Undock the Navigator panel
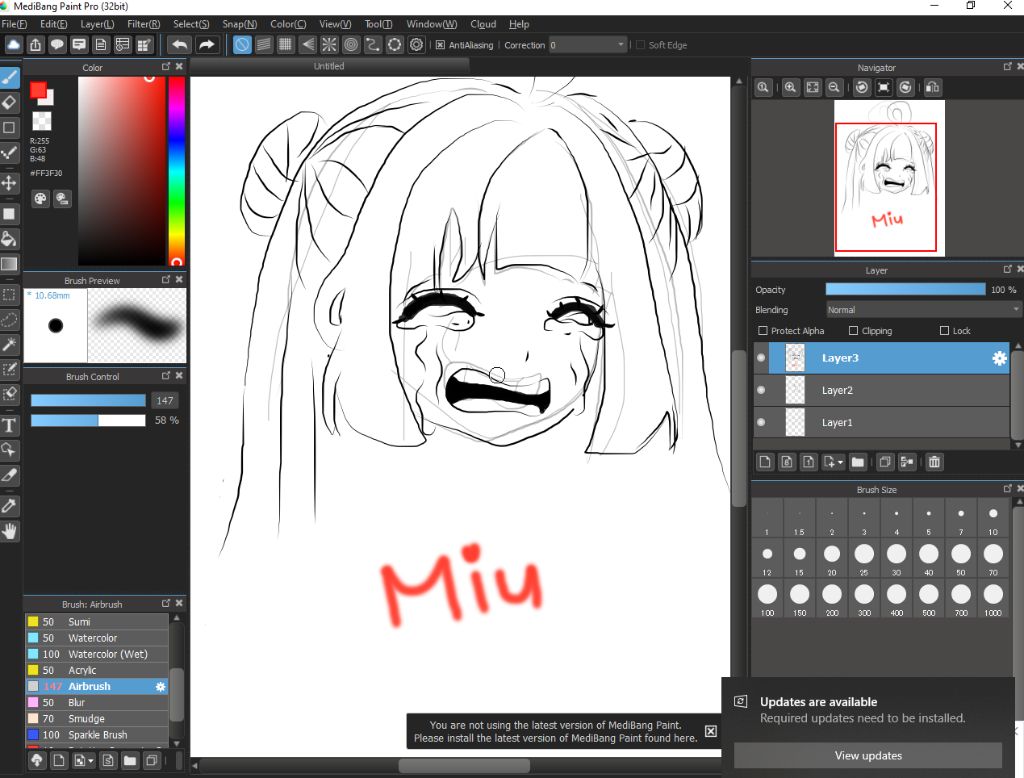 pos(1007,67)
